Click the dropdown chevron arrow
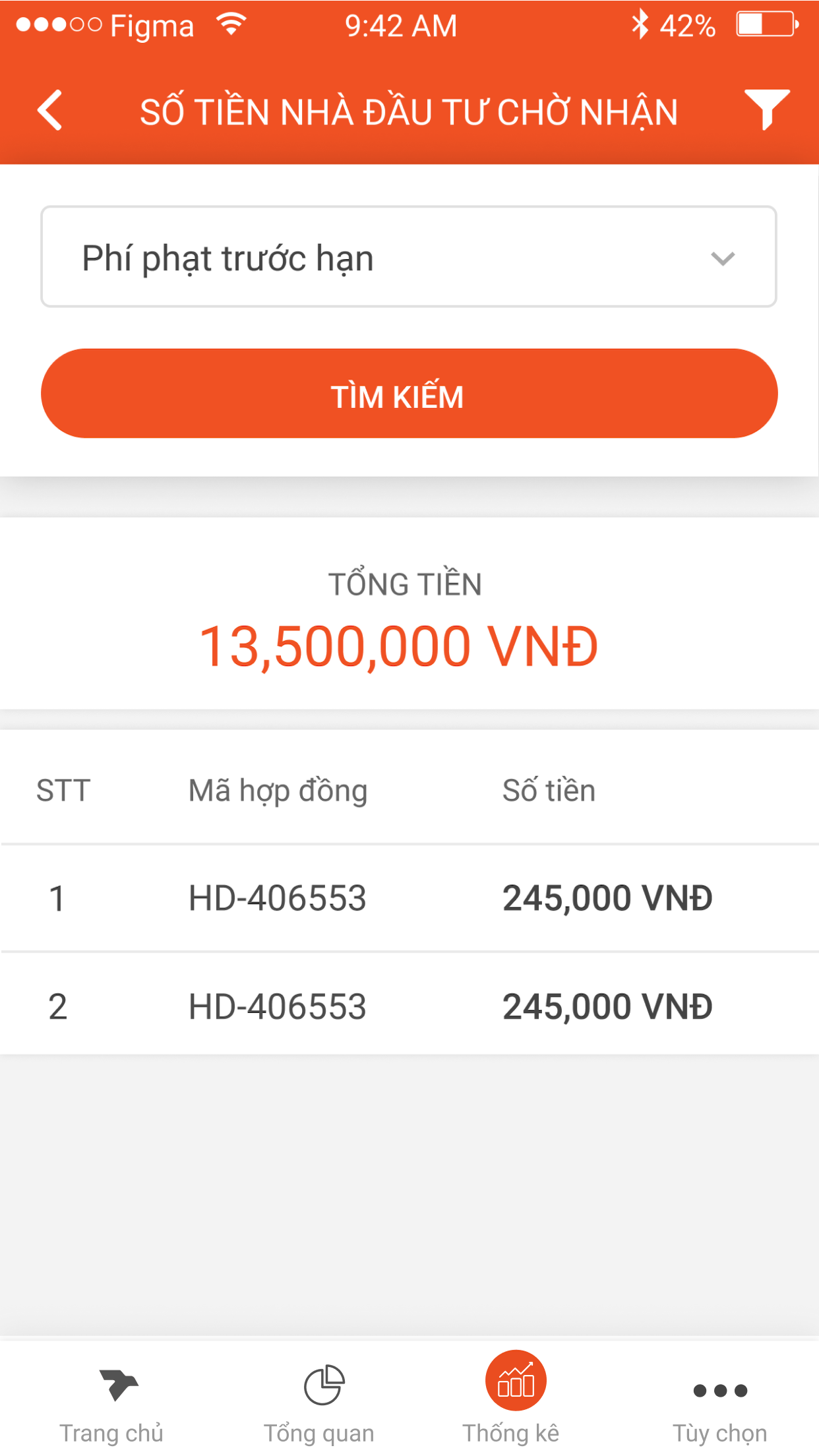Viewport: 819px width, 1456px height. 723,258
